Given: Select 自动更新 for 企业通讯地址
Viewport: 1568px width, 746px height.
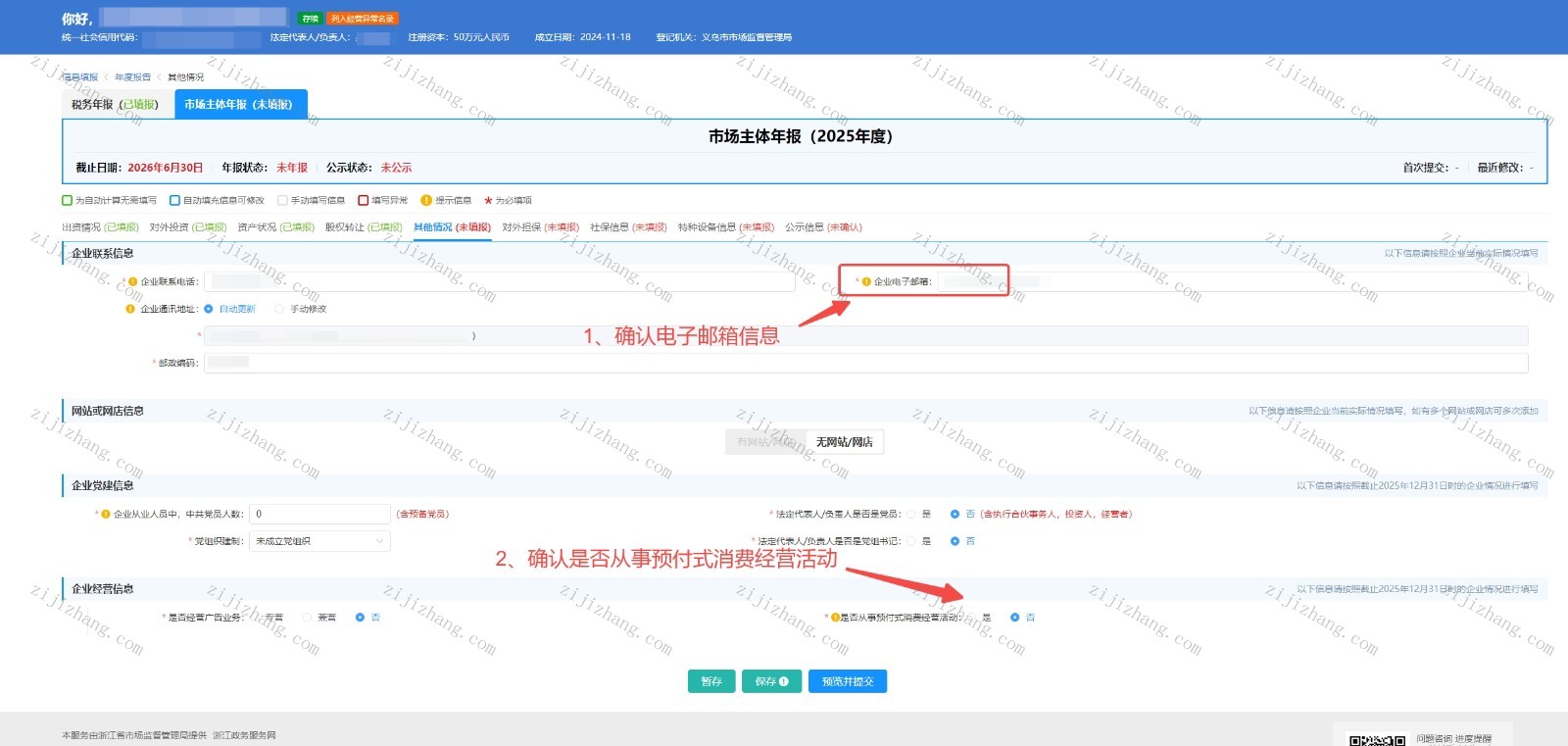Looking at the screenshot, I should pos(209,309).
